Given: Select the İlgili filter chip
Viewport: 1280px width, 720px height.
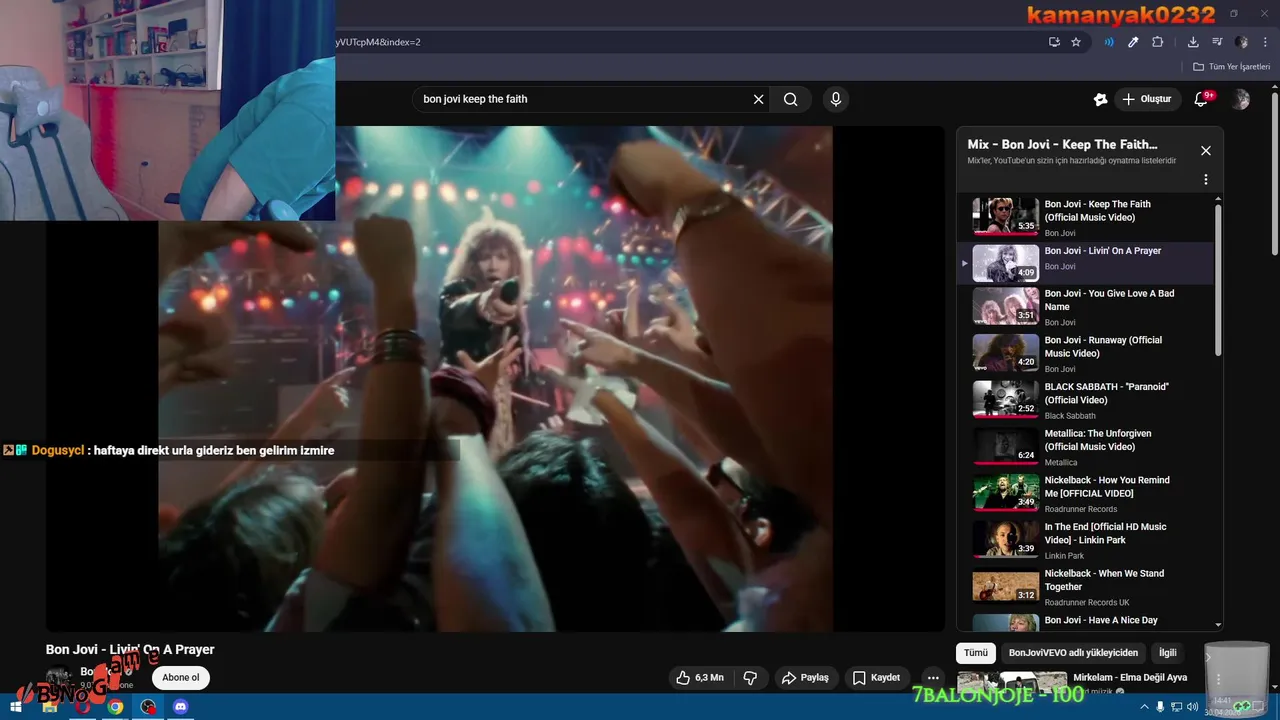Looking at the screenshot, I should (x=1168, y=653).
